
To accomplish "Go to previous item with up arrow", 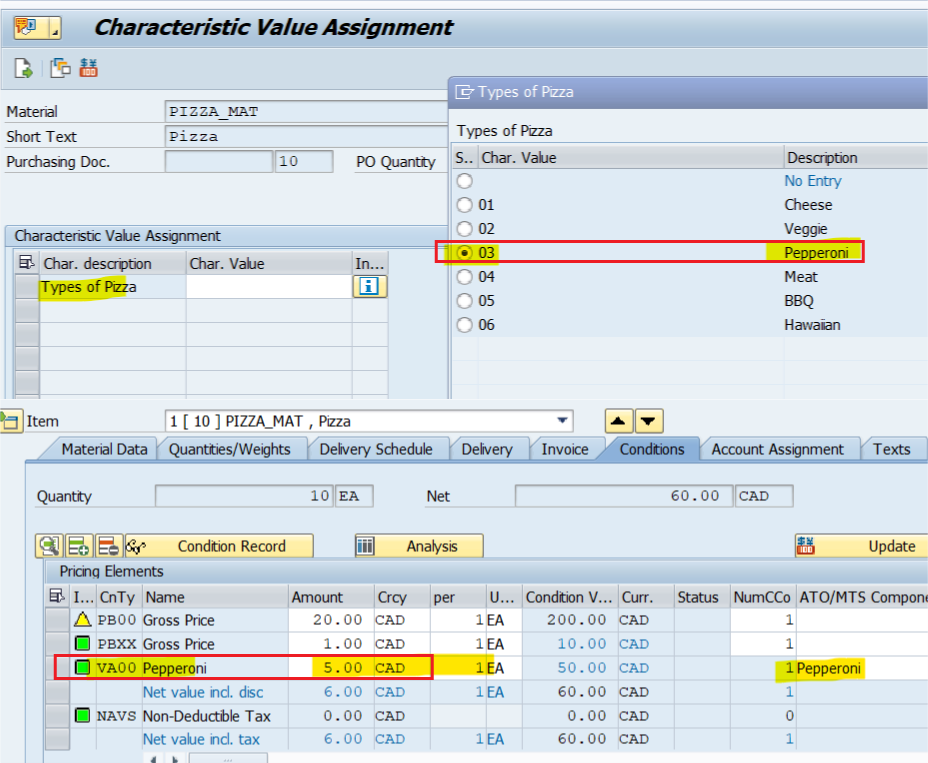I will coord(619,421).
